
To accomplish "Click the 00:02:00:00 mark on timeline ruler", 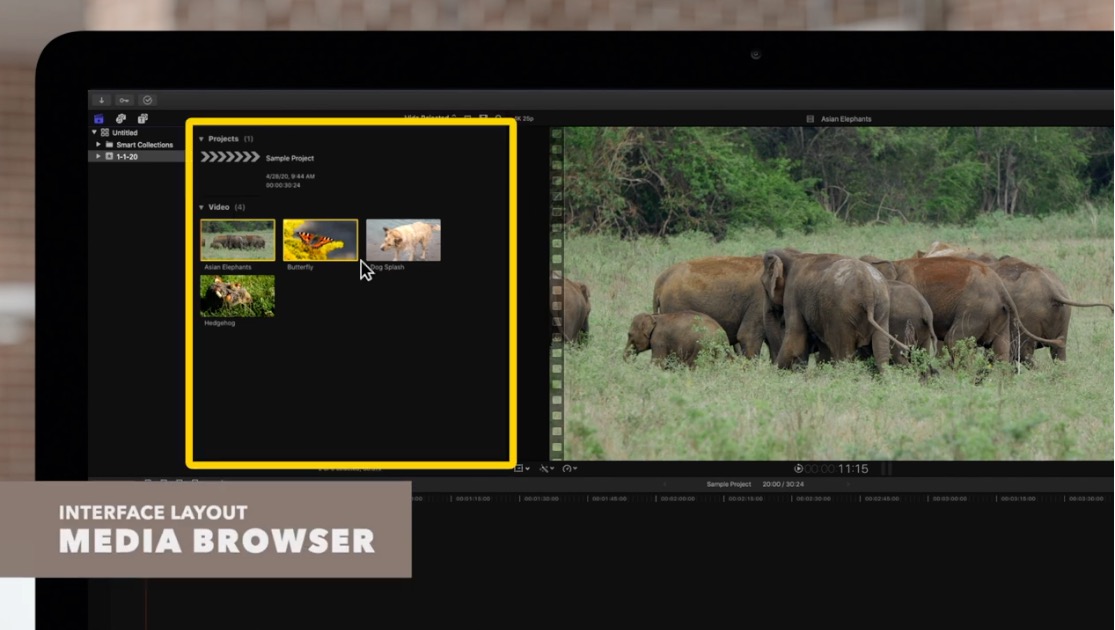I will click(677, 499).
